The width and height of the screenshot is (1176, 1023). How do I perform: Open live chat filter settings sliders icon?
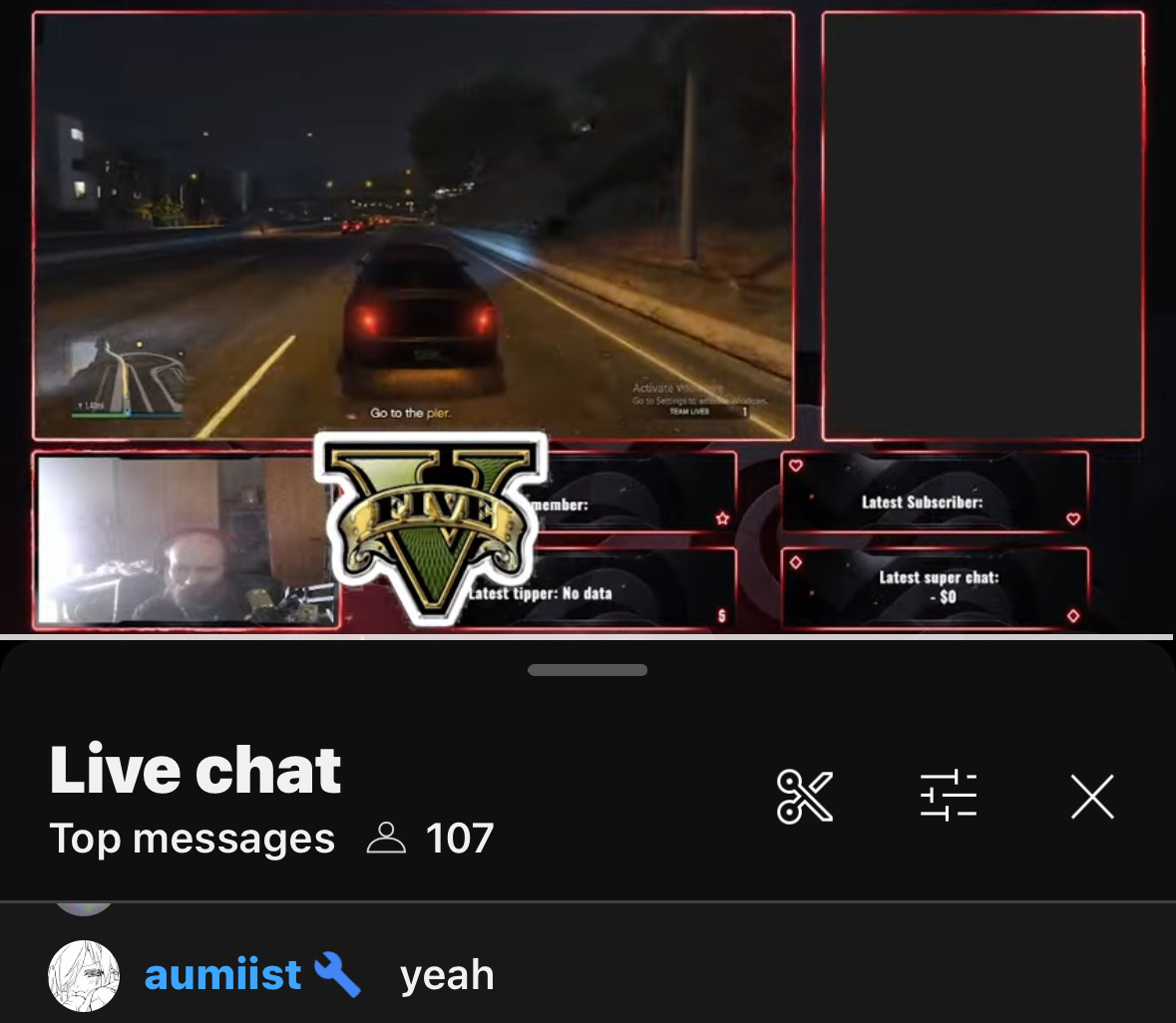pos(949,795)
